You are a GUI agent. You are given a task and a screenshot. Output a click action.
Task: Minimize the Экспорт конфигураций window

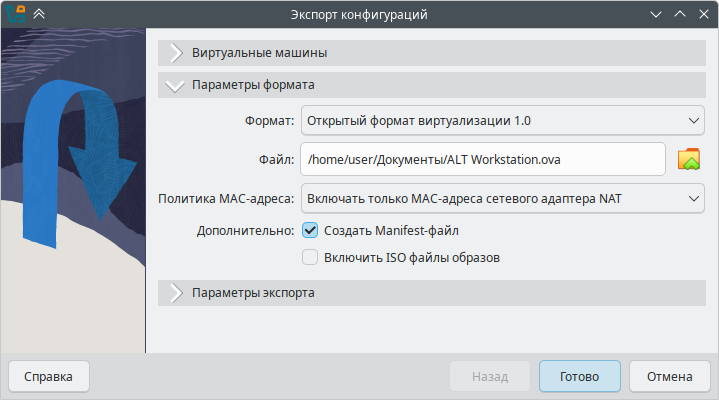656,14
